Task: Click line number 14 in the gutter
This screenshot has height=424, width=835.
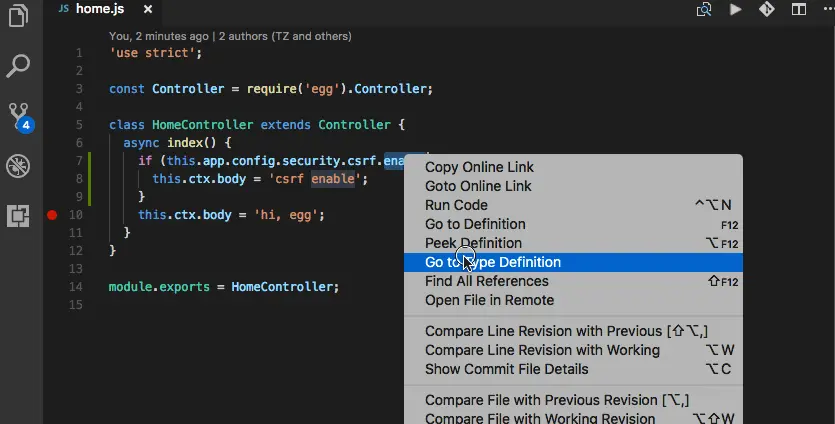Action: coord(76,287)
